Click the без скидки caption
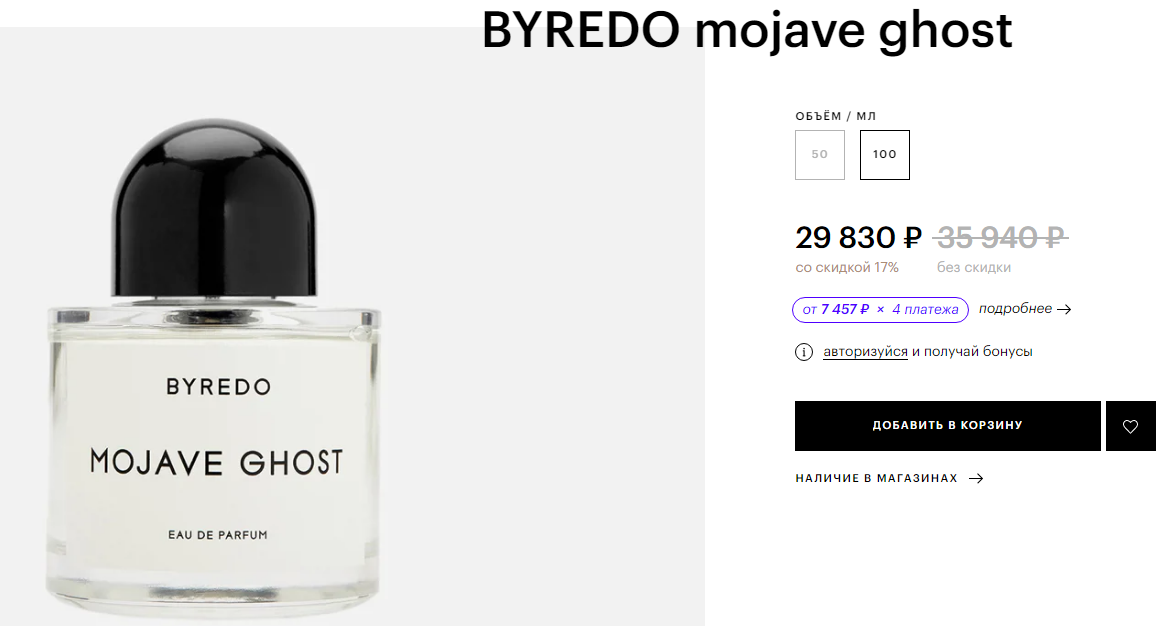Screen dimensions: 1169x626 [974, 268]
